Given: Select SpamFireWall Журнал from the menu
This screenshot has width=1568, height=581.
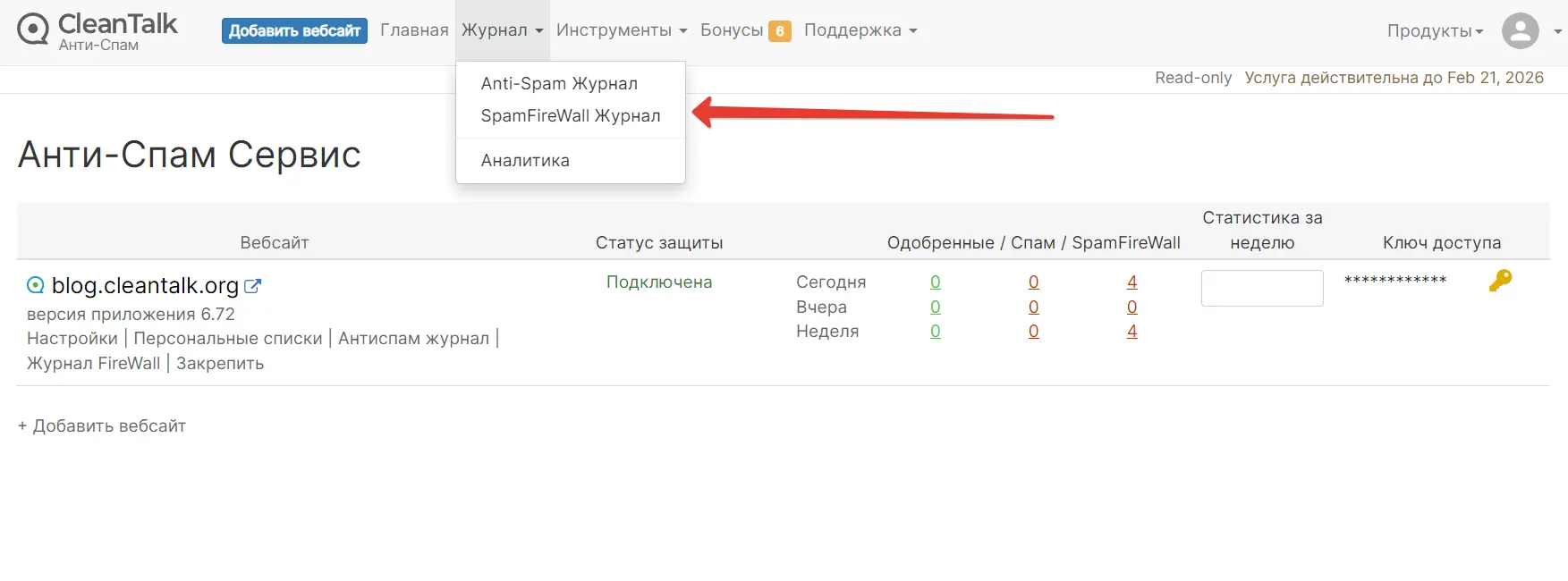Looking at the screenshot, I should click(571, 115).
